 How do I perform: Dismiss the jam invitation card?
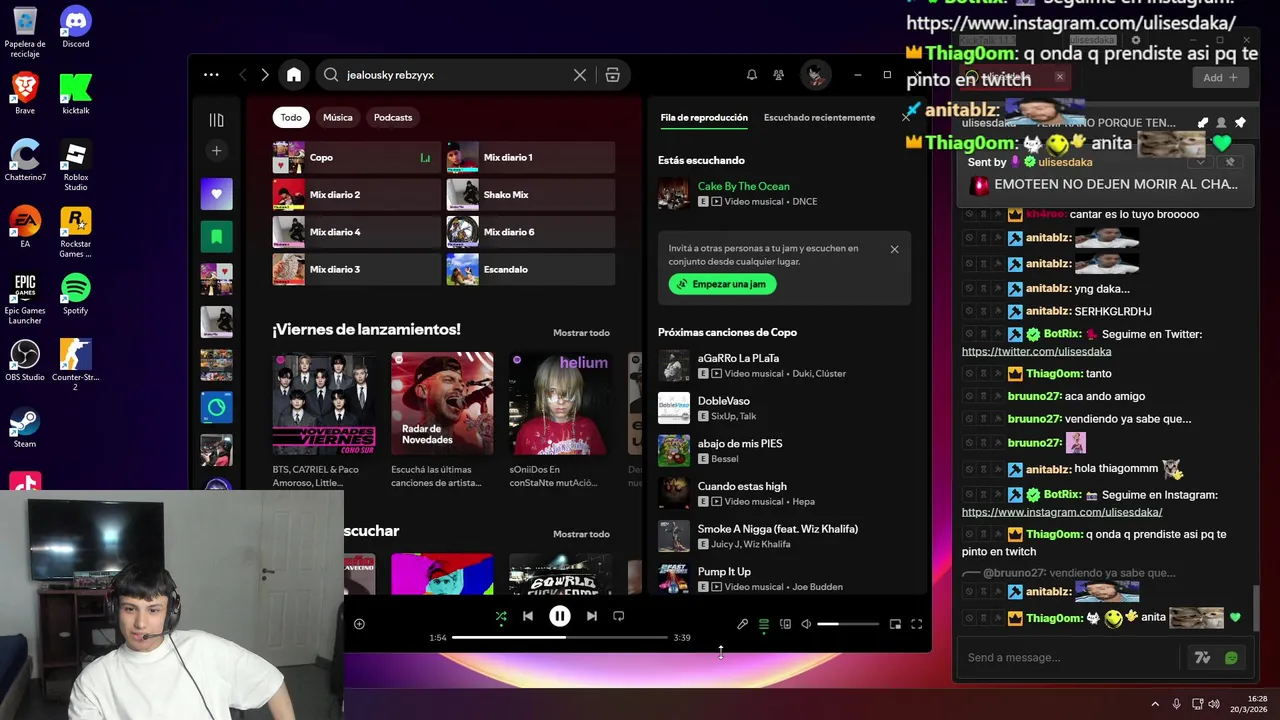[x=894, y=249]
